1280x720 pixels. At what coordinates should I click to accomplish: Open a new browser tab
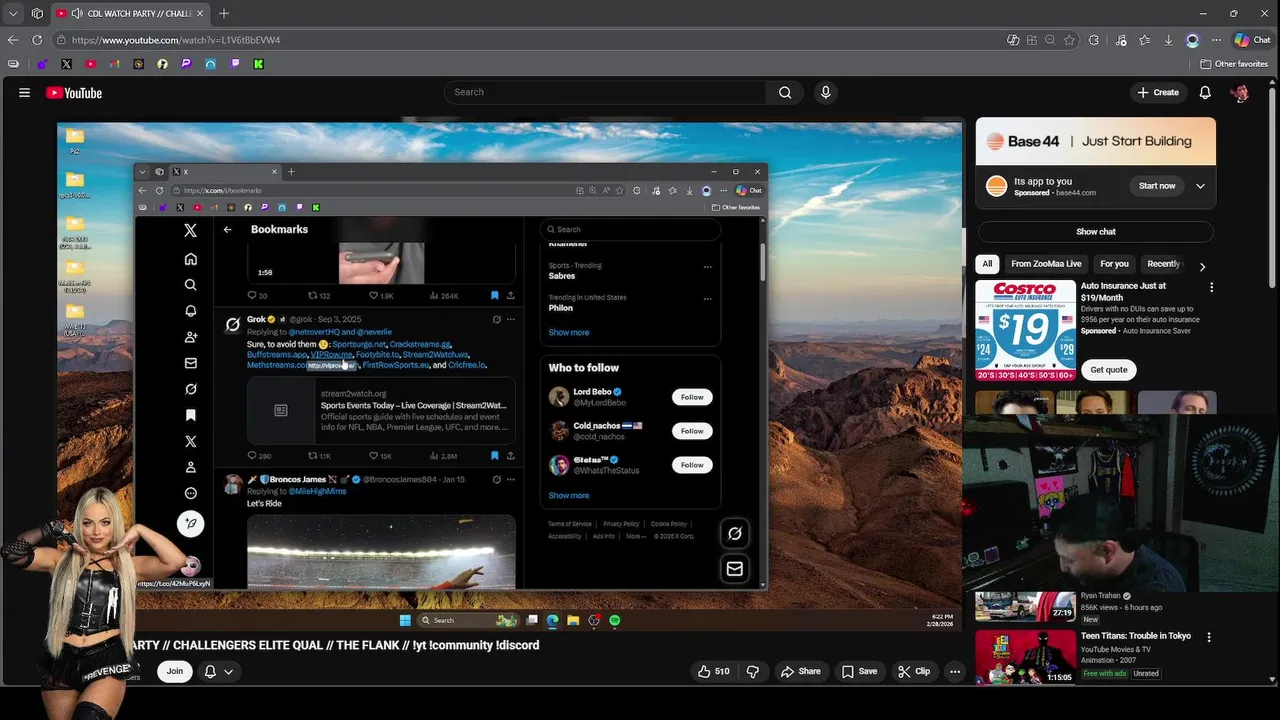pos(224,13)
